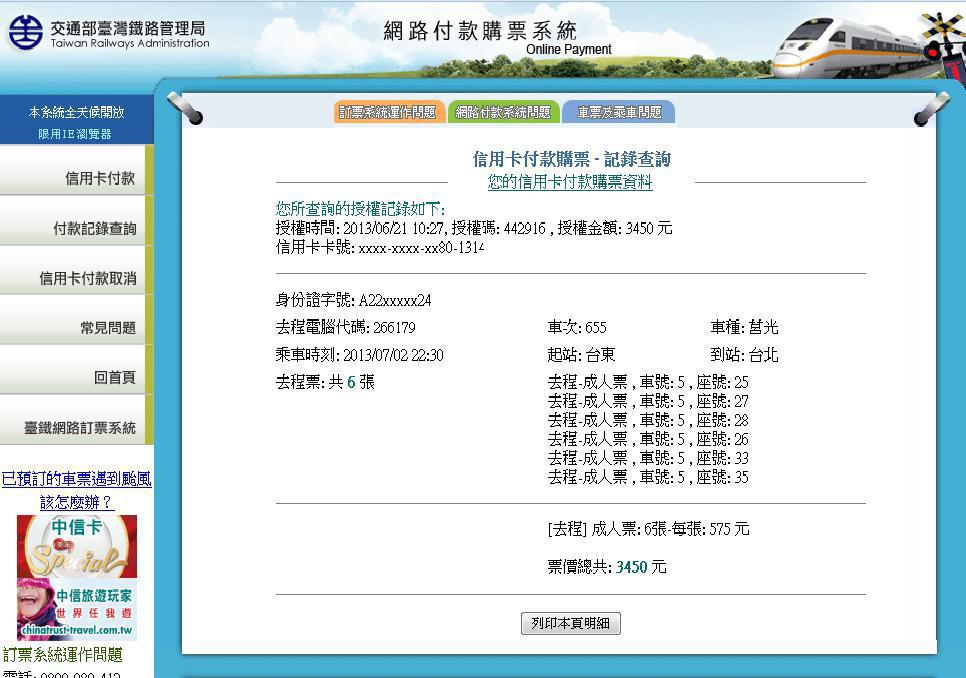
Task: Click the 車次 655 text
Action: point(577,328)
